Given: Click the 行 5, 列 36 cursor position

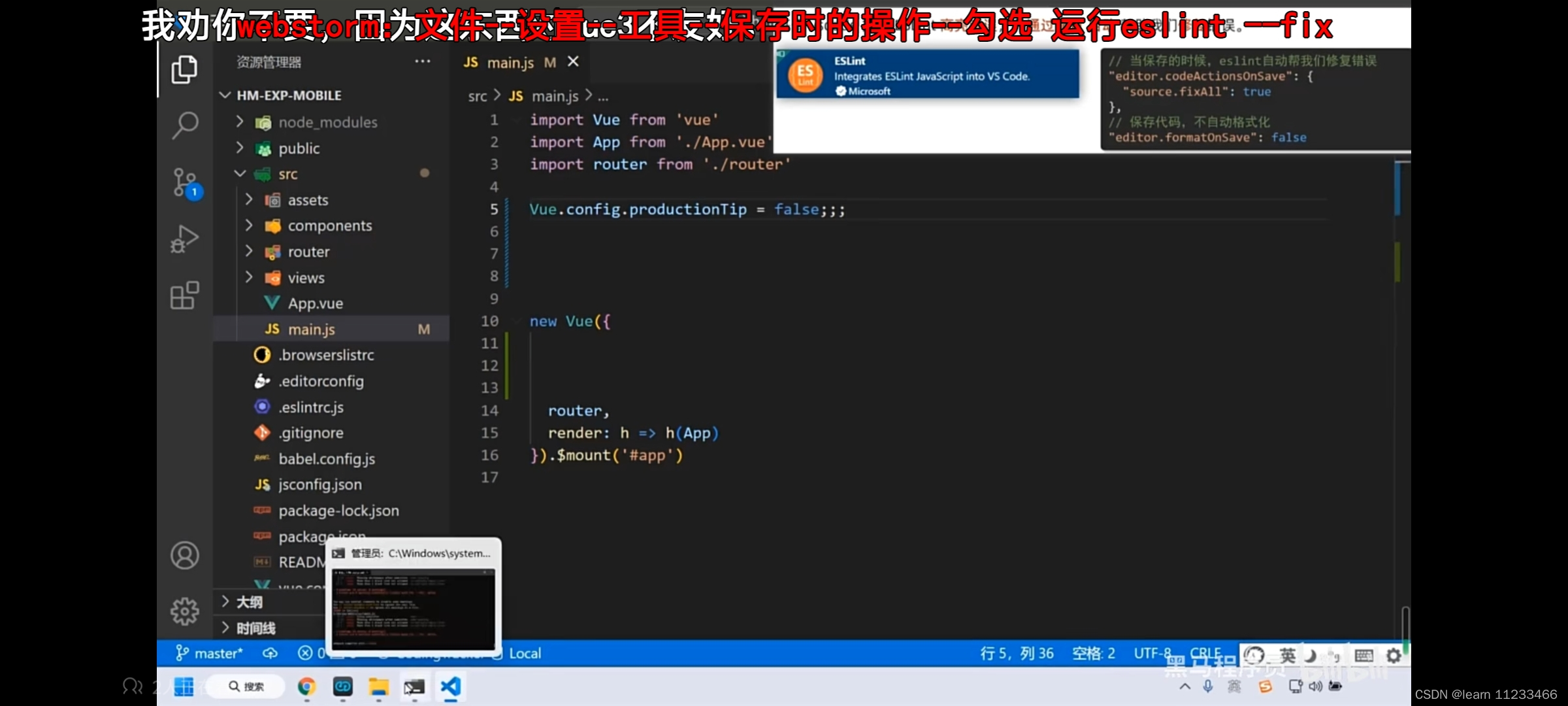Looking at the screenshot, I should (1017, 653).
